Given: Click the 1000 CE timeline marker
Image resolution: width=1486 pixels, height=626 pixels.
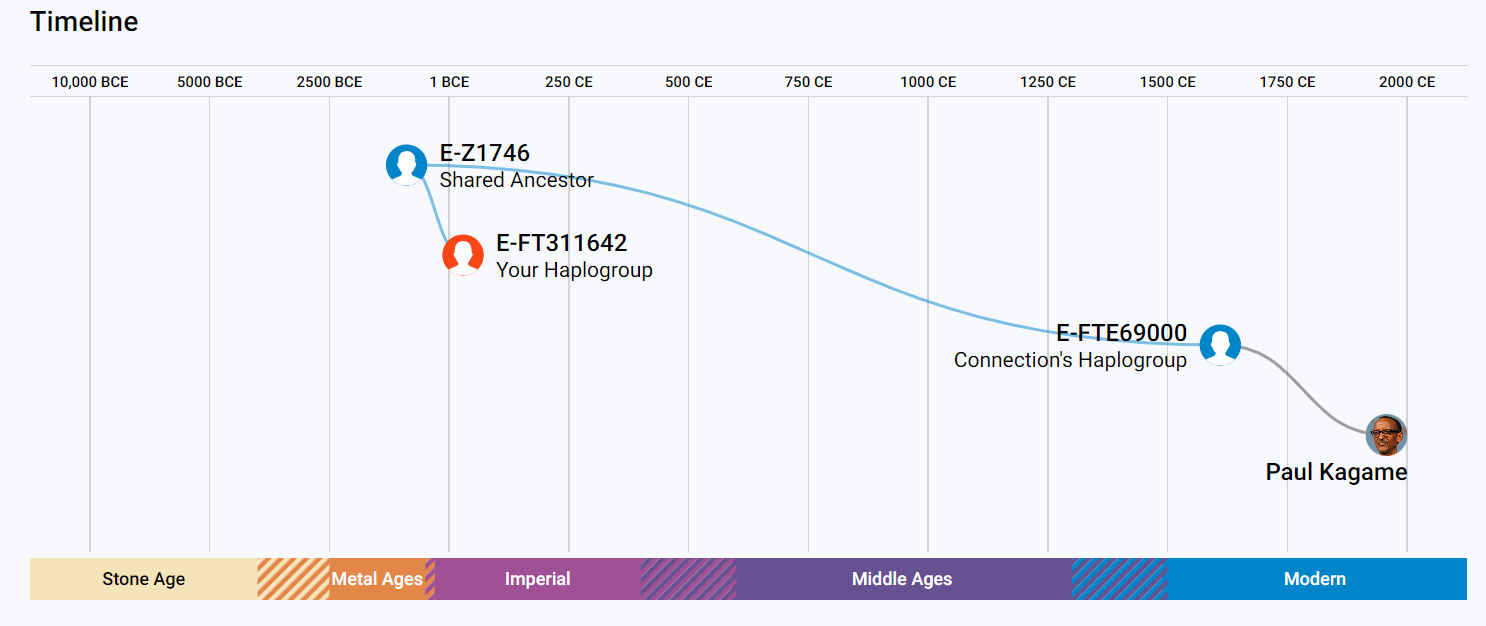Looking at the screenshot, I should click(x=928, y=82).
